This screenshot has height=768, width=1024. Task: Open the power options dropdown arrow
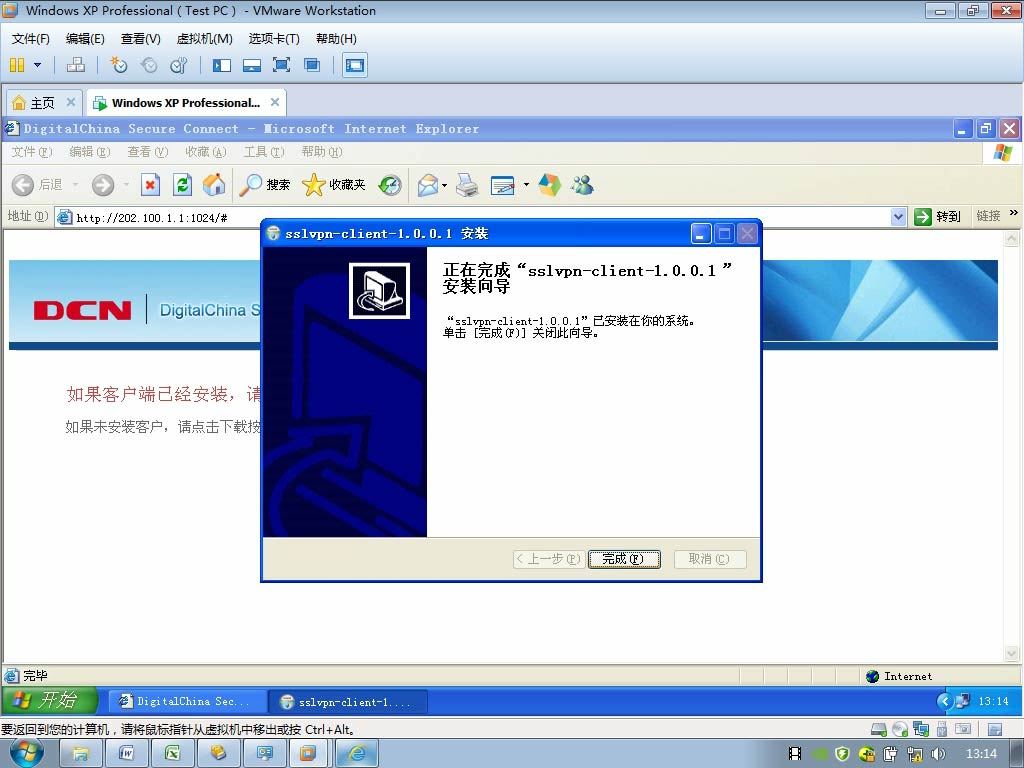pos(37,65)
